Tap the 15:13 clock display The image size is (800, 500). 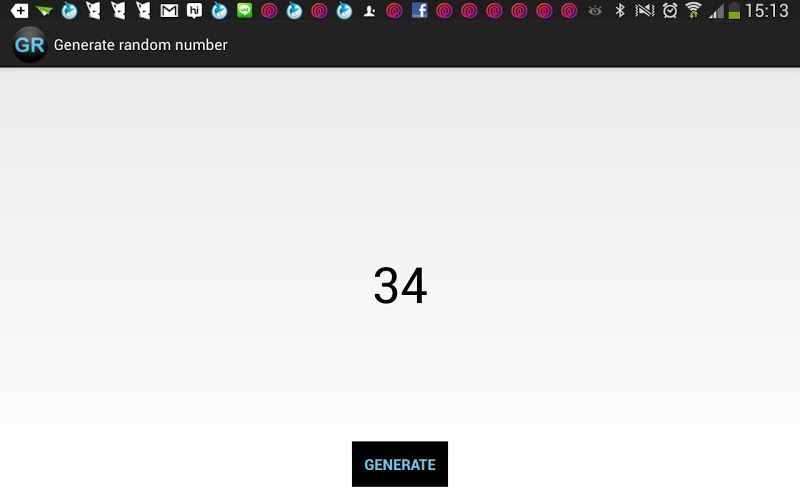[x=767, y=10]
